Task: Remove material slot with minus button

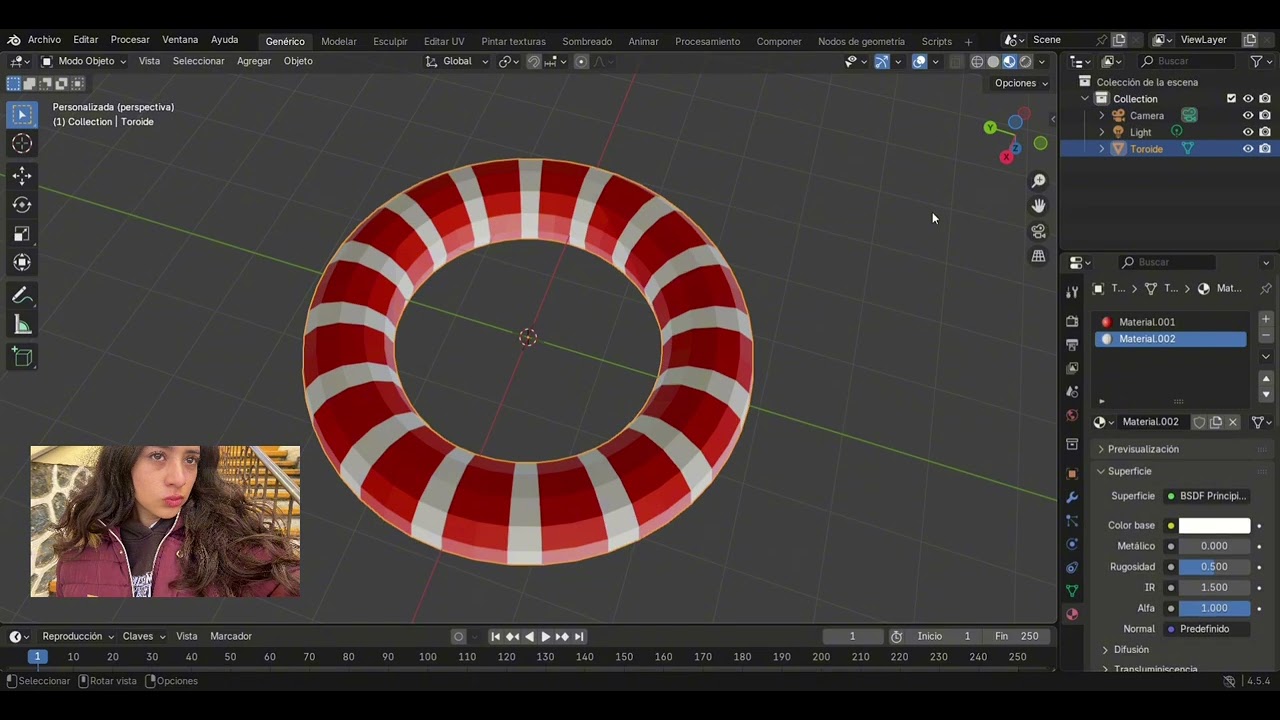Action: (1266, 334)
